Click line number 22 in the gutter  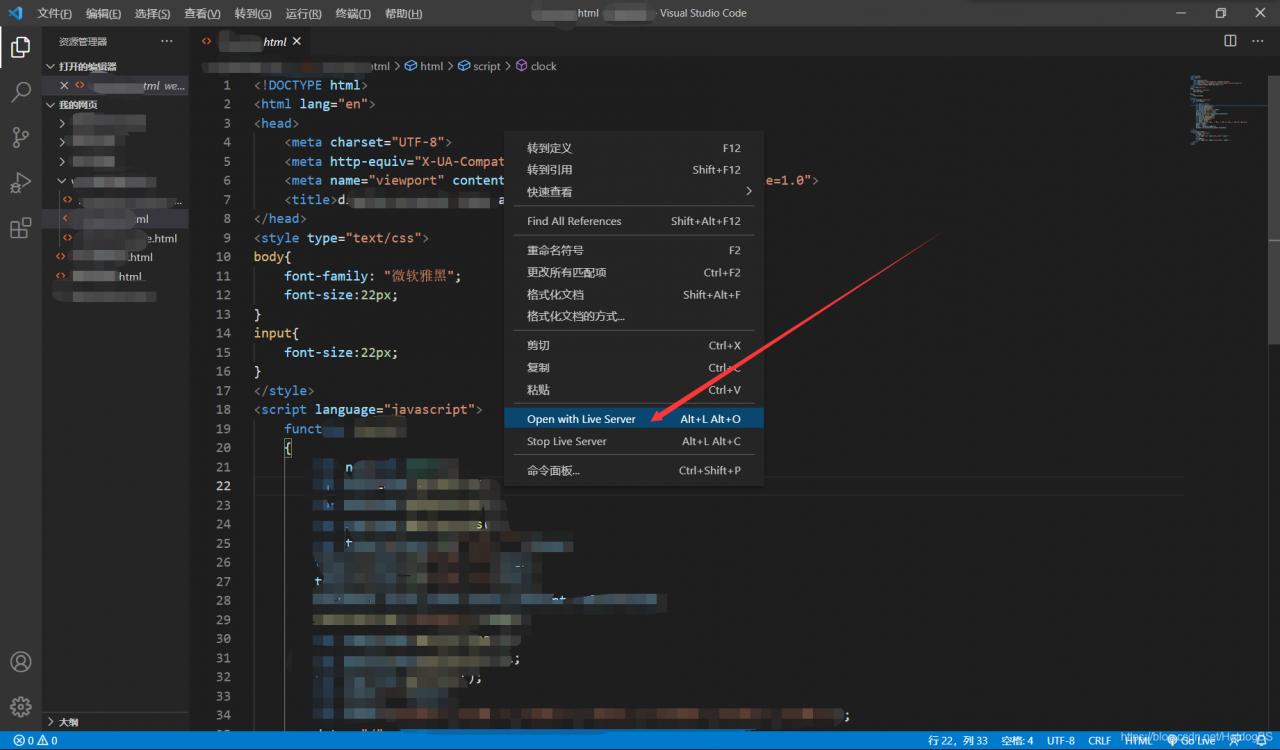tap(224, 486)
